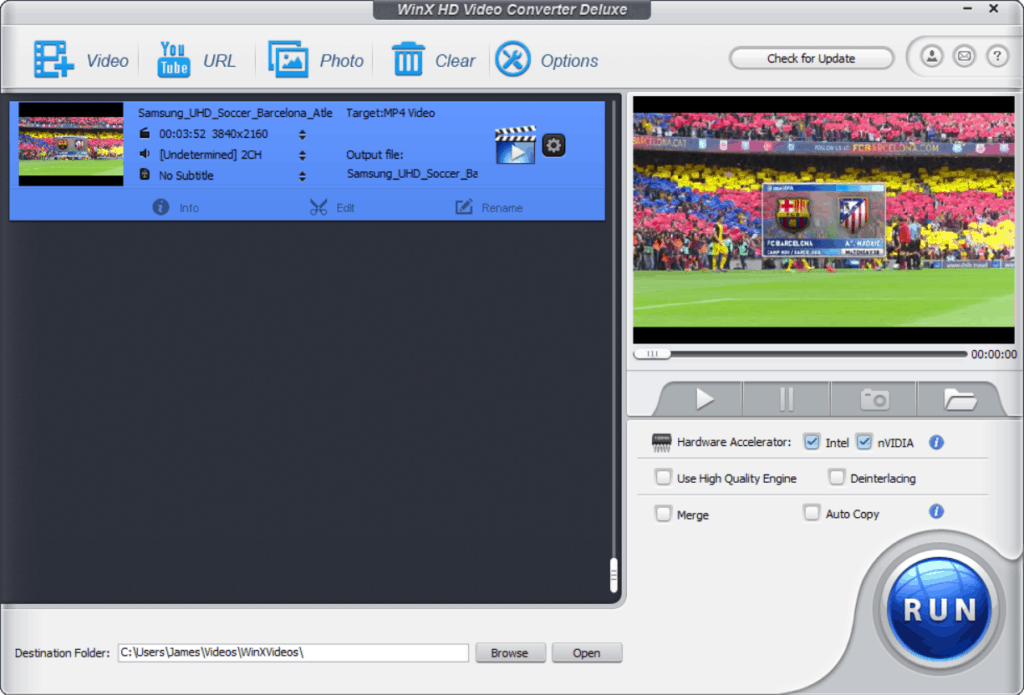Open the No Subtitle selector
The height and width of the screenshot is (695, 1024).
(303, 176)
